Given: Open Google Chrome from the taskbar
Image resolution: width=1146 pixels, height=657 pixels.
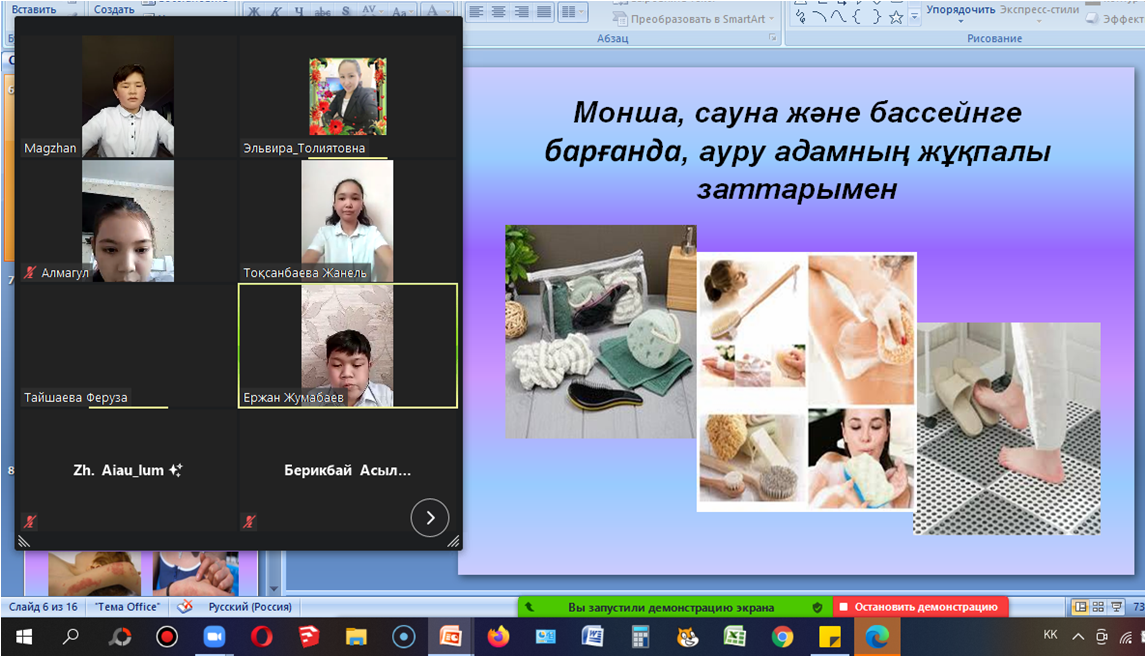Looking at the screenshot, I should (x=782, y=637).
